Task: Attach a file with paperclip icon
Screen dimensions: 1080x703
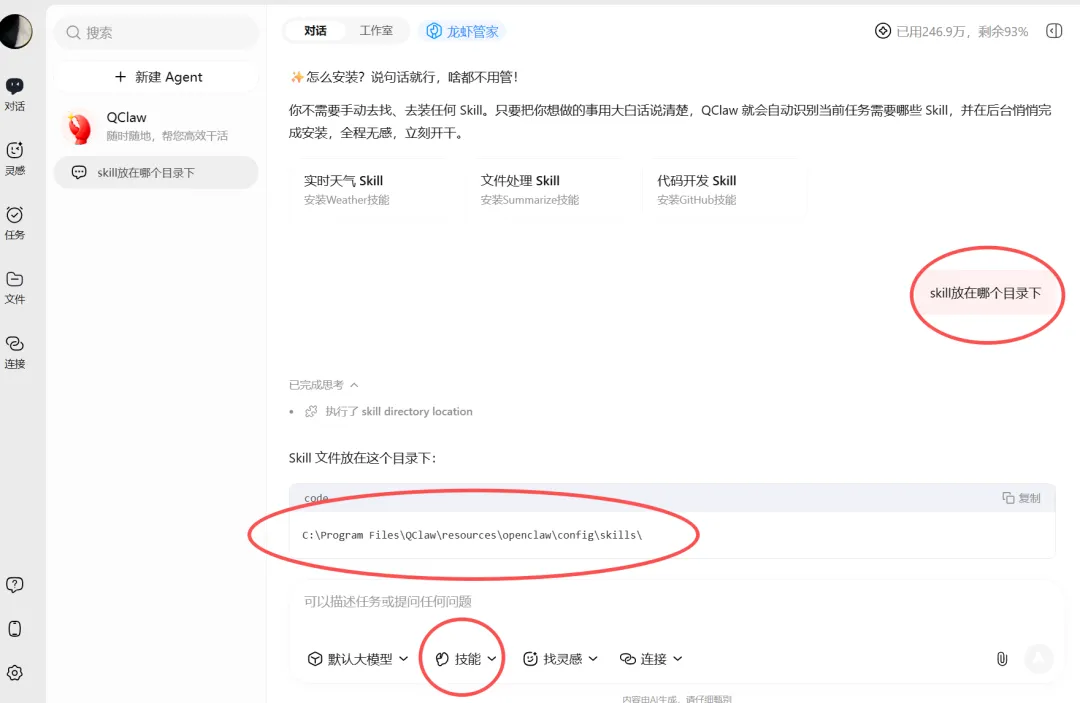Action: [1002, 659]
